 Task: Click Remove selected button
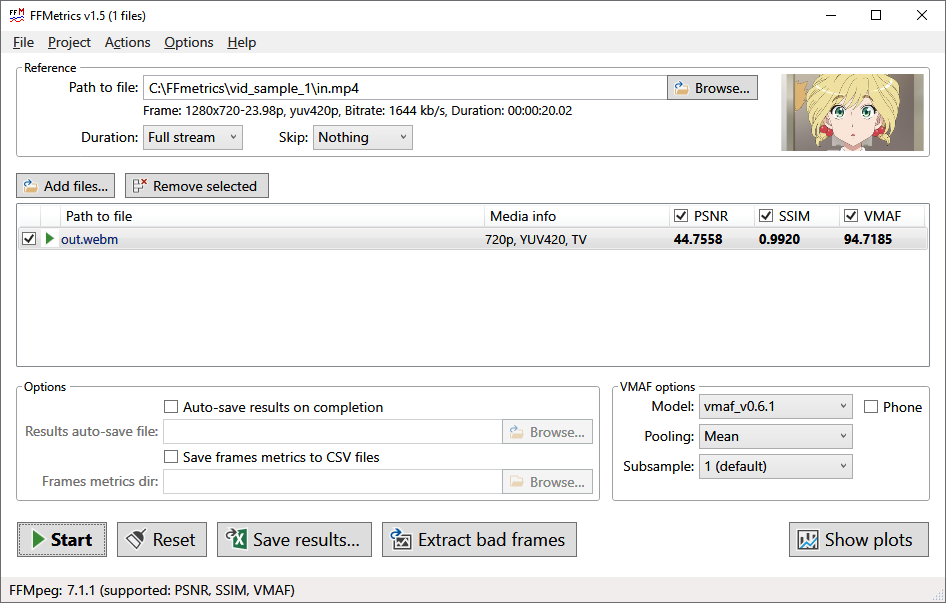coord(197,186)
